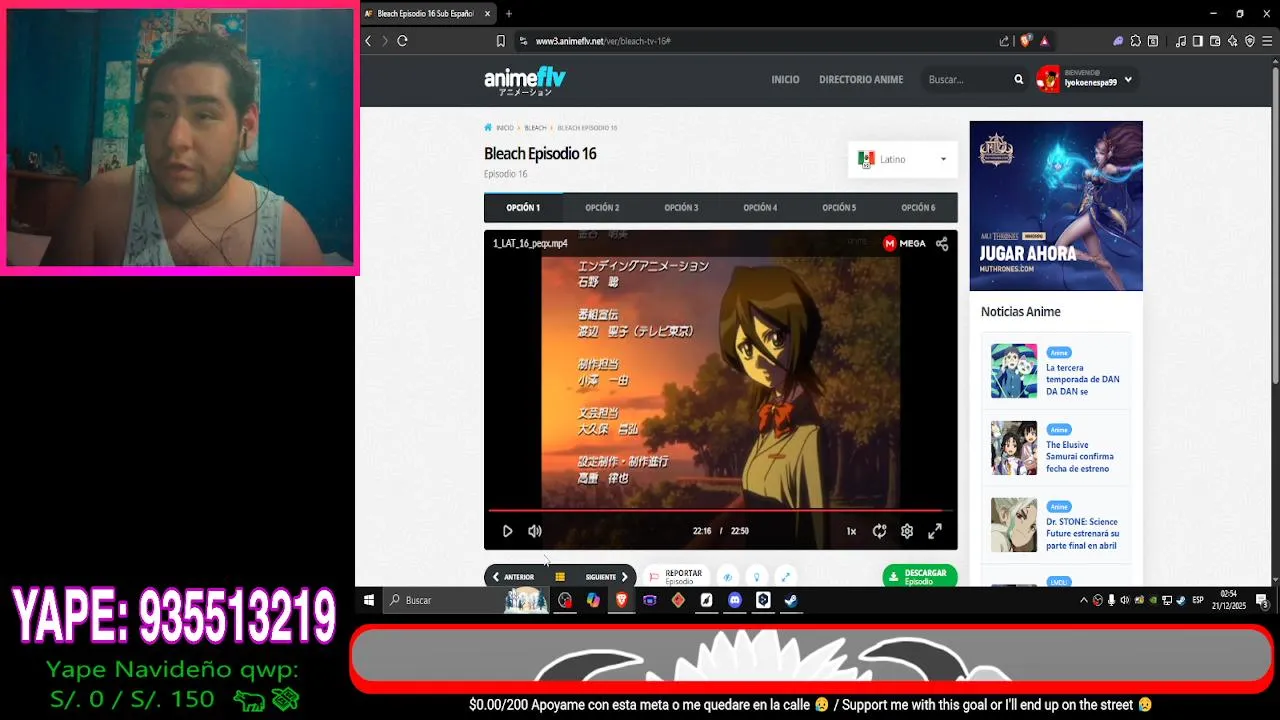The width and height of the screenshot is (1280, 720).
Task: Click DESCARGAR Episodio green button
Action: 920,576
